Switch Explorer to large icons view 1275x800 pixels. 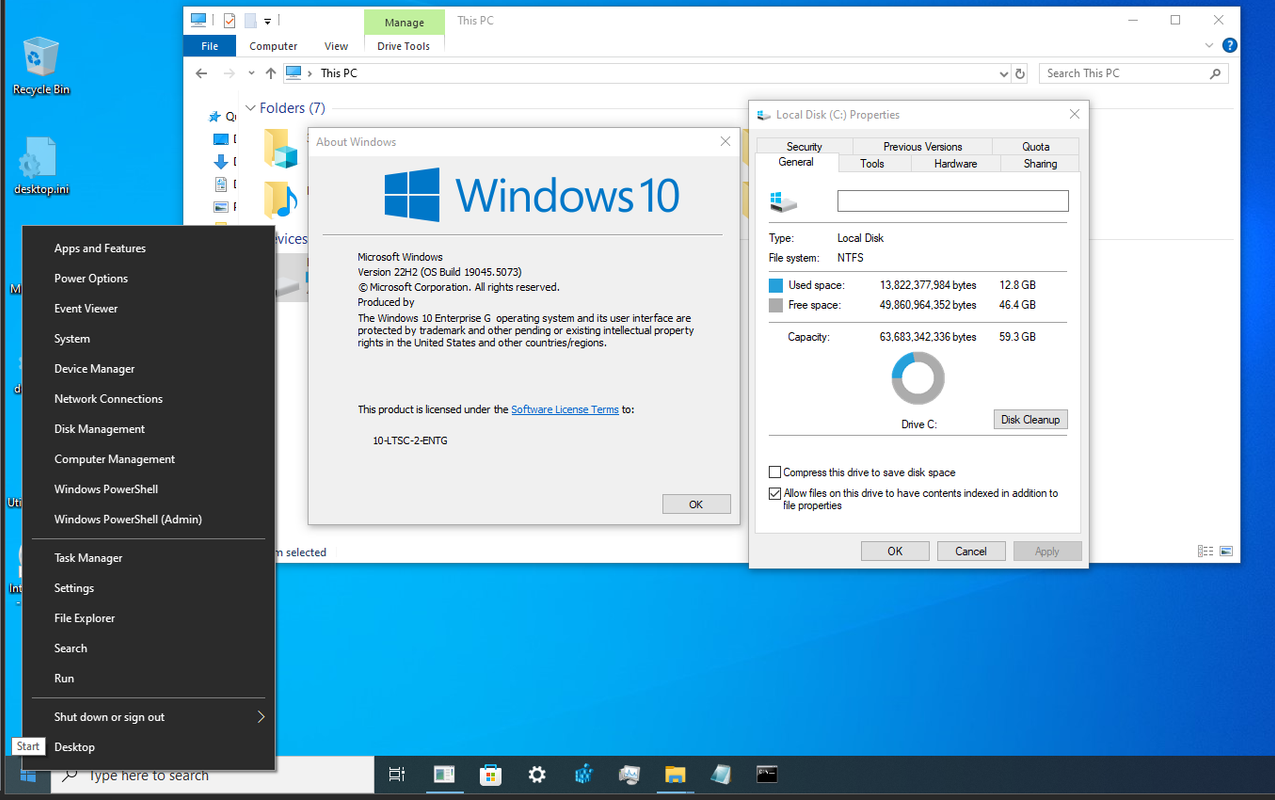pos(1226,551)
